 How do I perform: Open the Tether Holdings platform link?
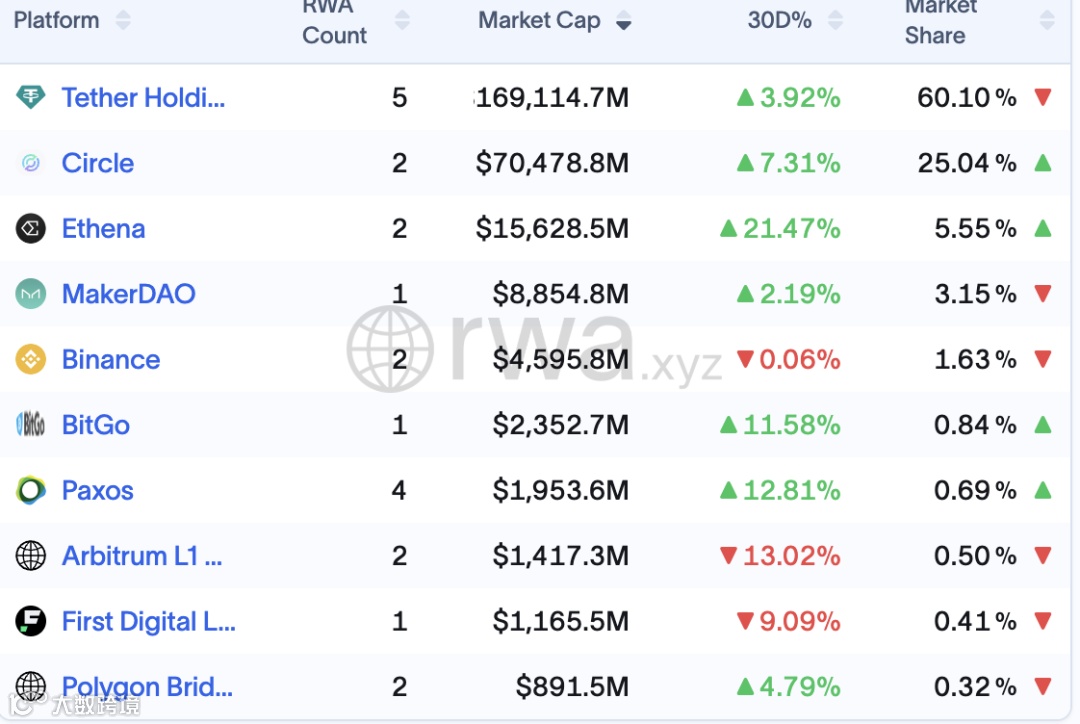pyautogui.click(x=143, y=98)
